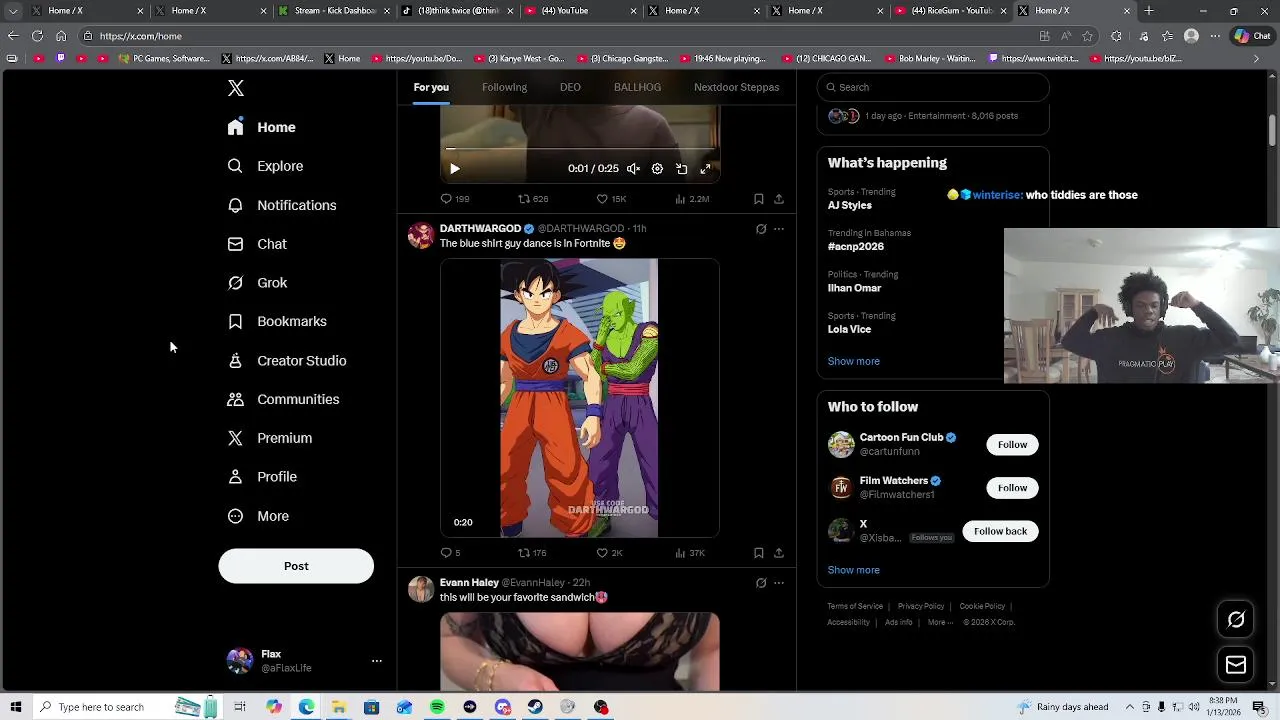
Task: Open Home in the sidebar
Action: pos(262,127)
